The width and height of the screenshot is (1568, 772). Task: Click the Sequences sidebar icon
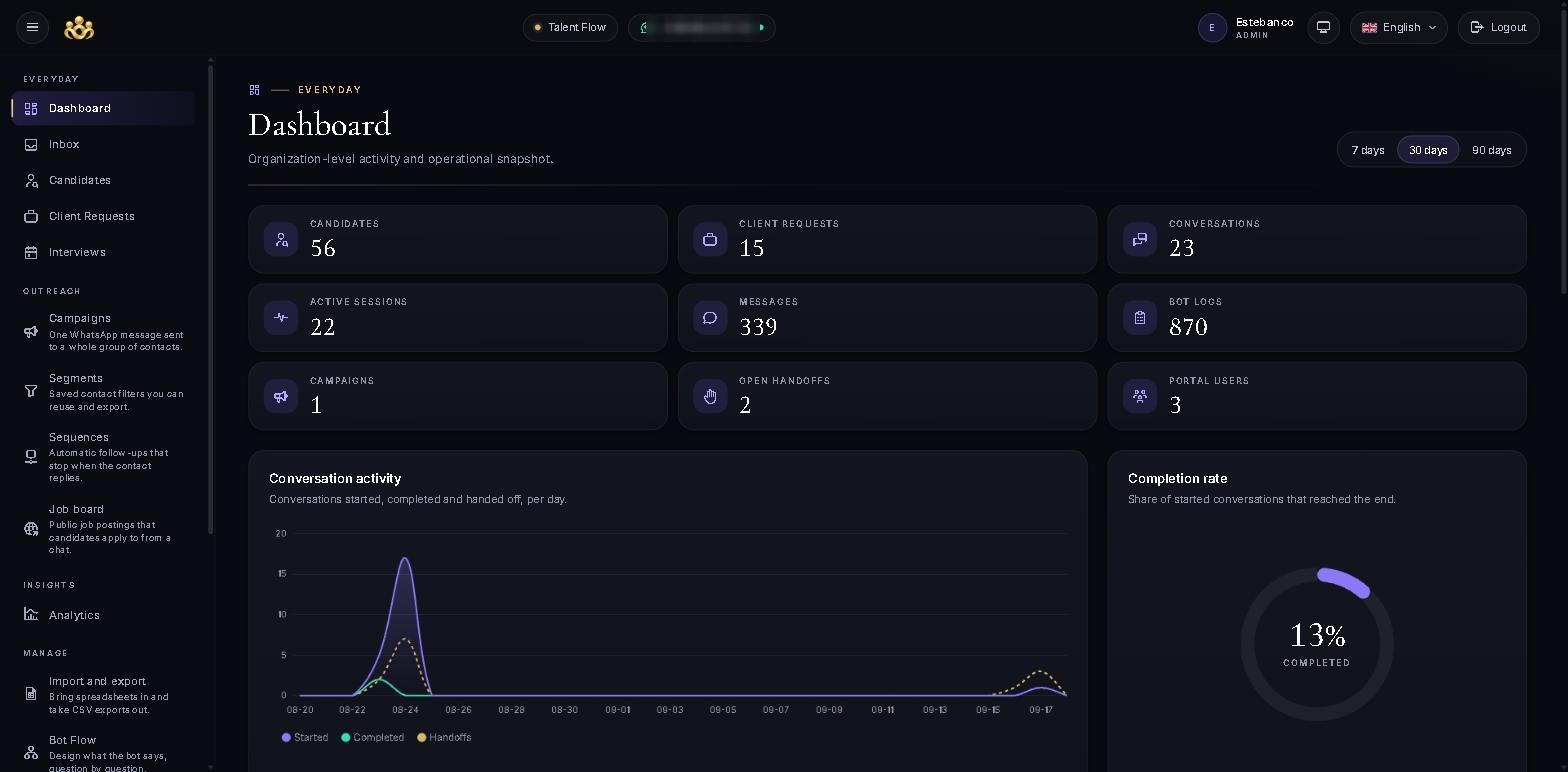pos(31,457)
